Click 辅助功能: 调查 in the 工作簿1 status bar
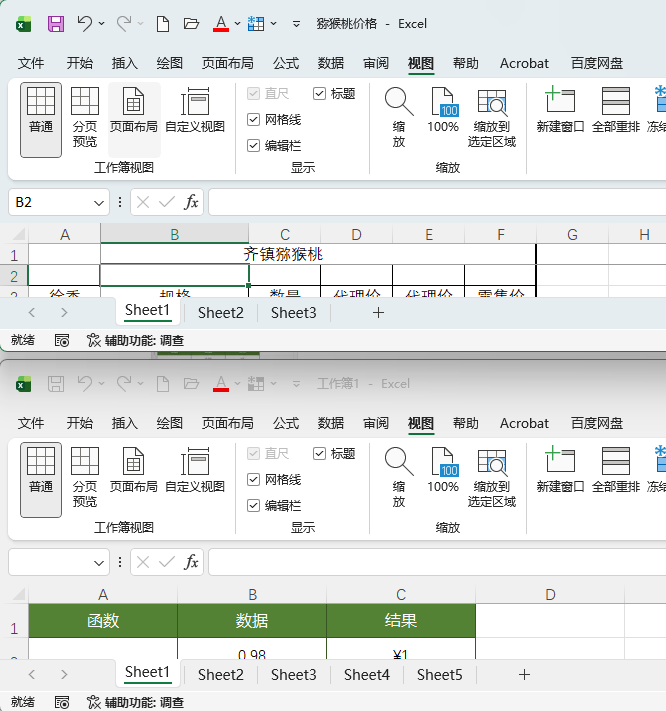Screen dimensions: 666x711 pos(136,702)
